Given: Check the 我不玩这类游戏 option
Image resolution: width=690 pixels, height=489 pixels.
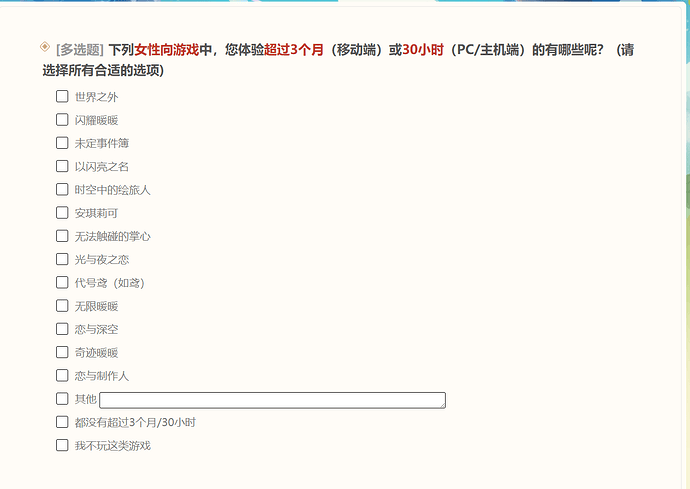Looking at the screenshot, I should click(62, 445).
